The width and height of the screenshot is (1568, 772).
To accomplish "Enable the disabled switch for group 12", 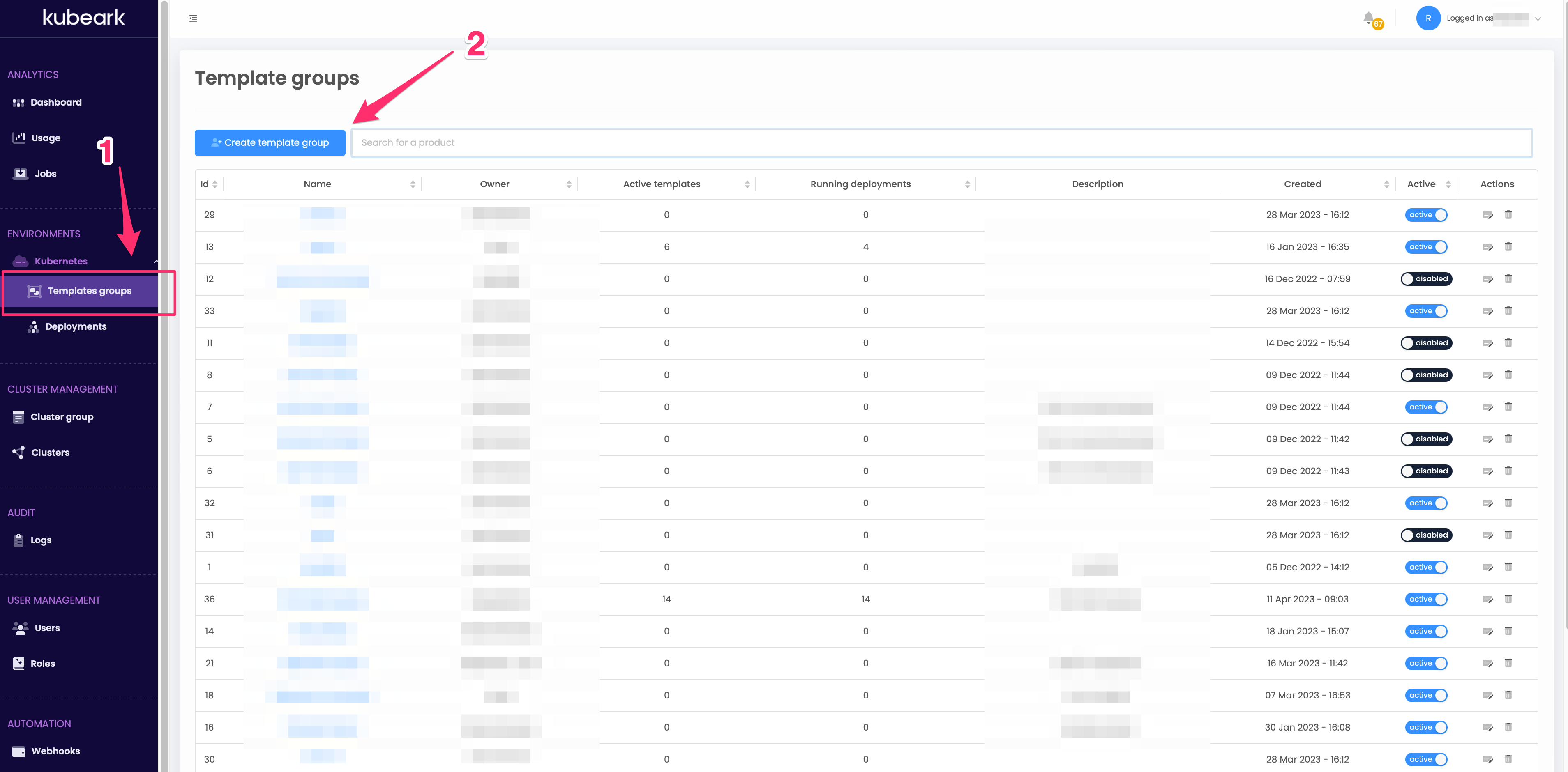I will click(1426, 279).
